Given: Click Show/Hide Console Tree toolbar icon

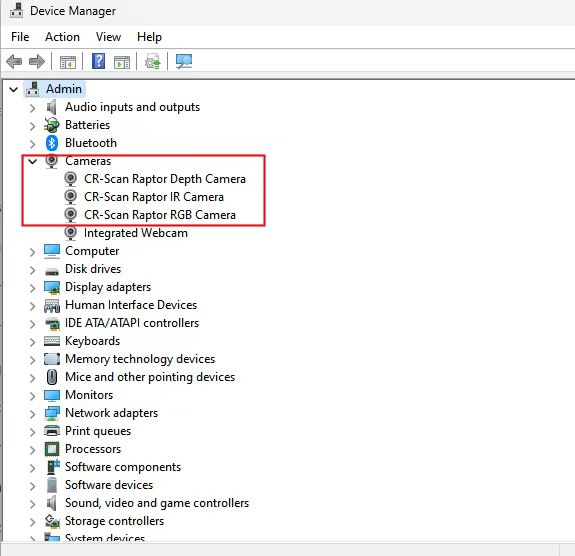Looking at the screenshot, I should click(68, 62).
